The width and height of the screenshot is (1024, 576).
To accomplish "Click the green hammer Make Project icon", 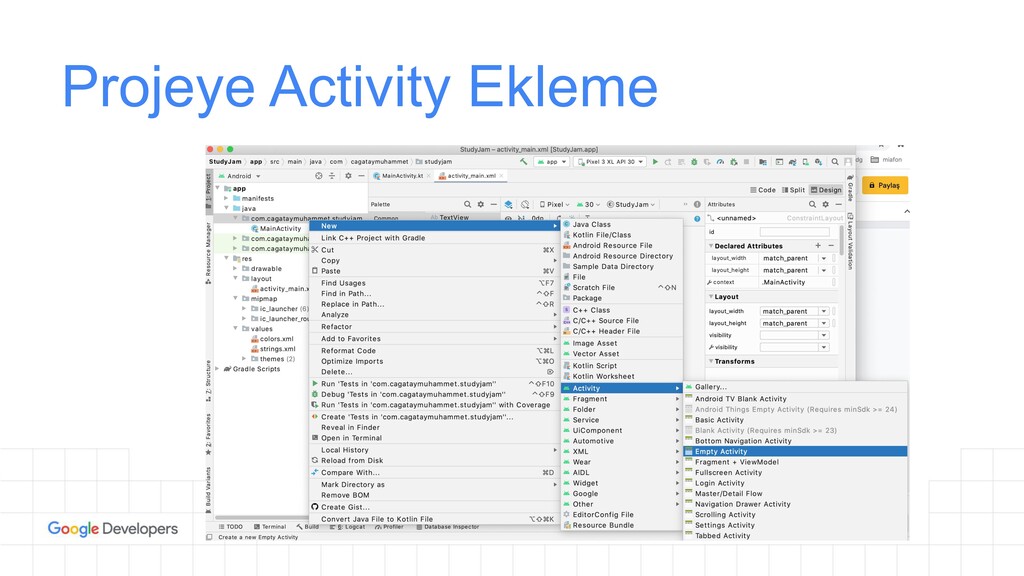I will 523,161.
